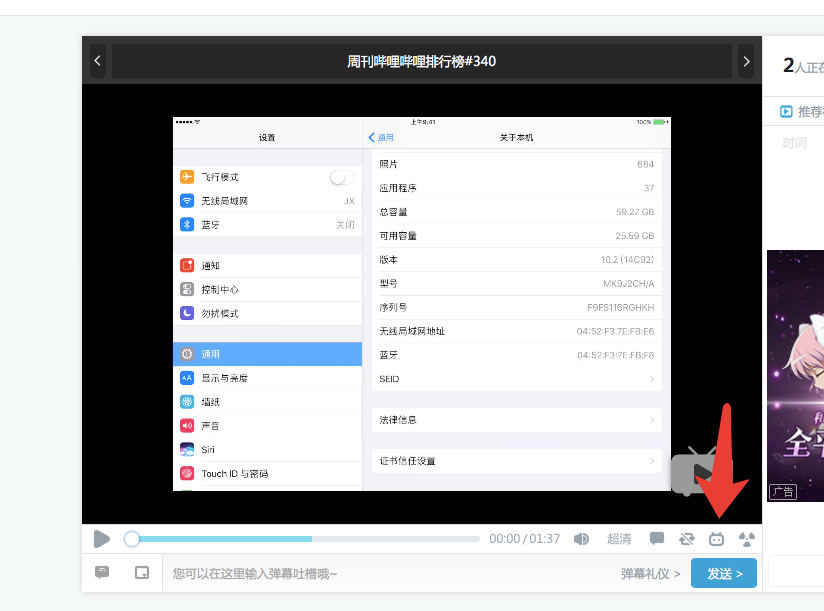Toggle loop playback icon
824x611 pixels.
(686, 539)
